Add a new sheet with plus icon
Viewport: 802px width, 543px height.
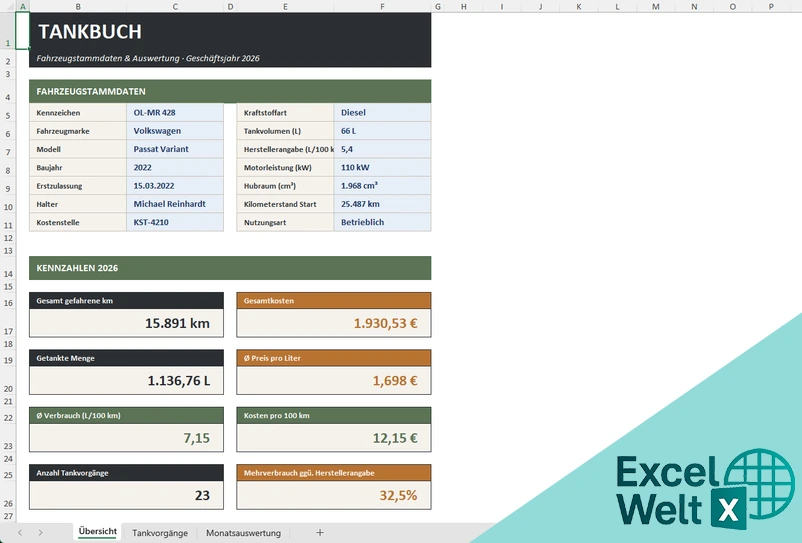(320, 533)
